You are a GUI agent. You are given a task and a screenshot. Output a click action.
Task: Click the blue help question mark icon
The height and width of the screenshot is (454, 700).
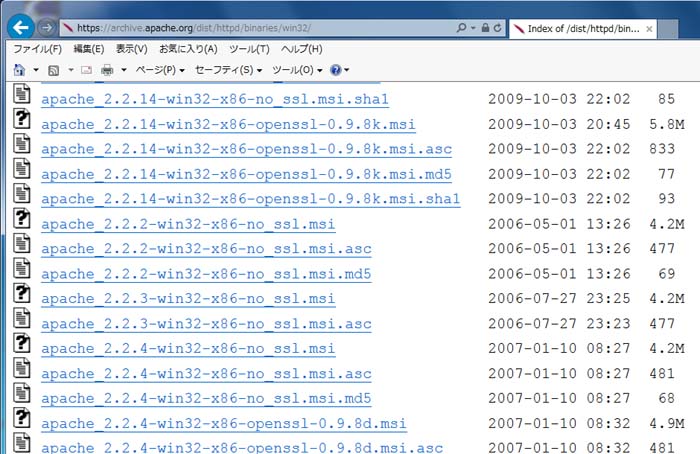tap(335, 70)
